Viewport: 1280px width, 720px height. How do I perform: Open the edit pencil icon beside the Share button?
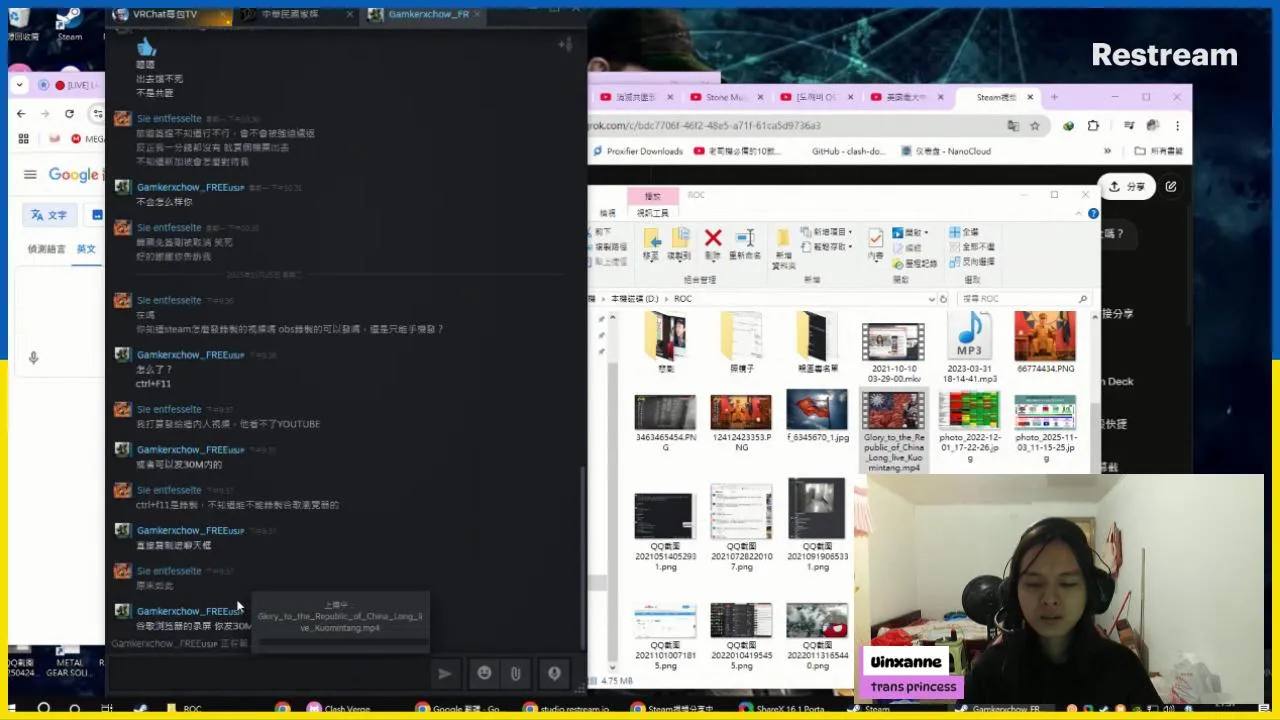(x=1171, y=187)
